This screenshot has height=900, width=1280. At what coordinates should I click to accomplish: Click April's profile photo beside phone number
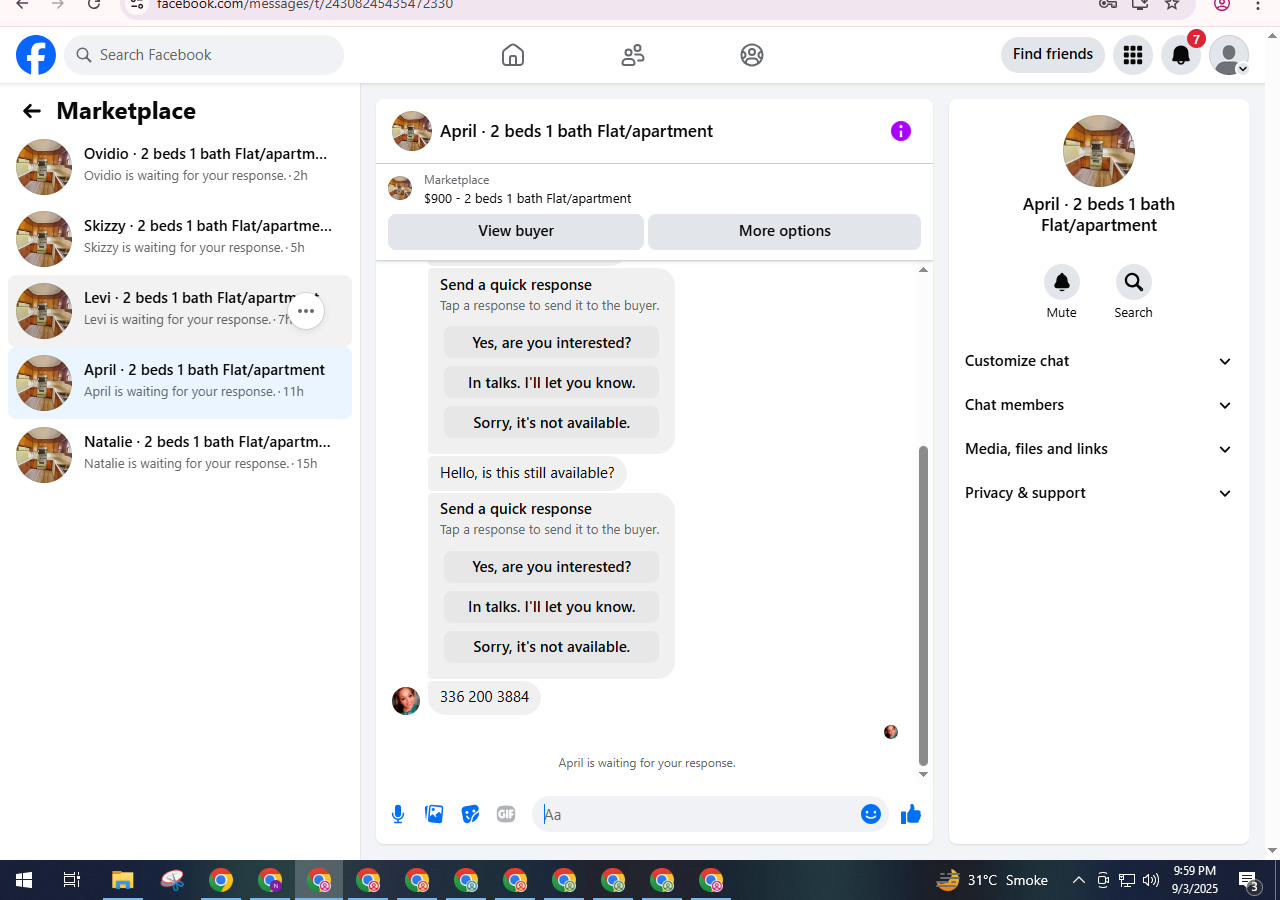pos(406,701)
